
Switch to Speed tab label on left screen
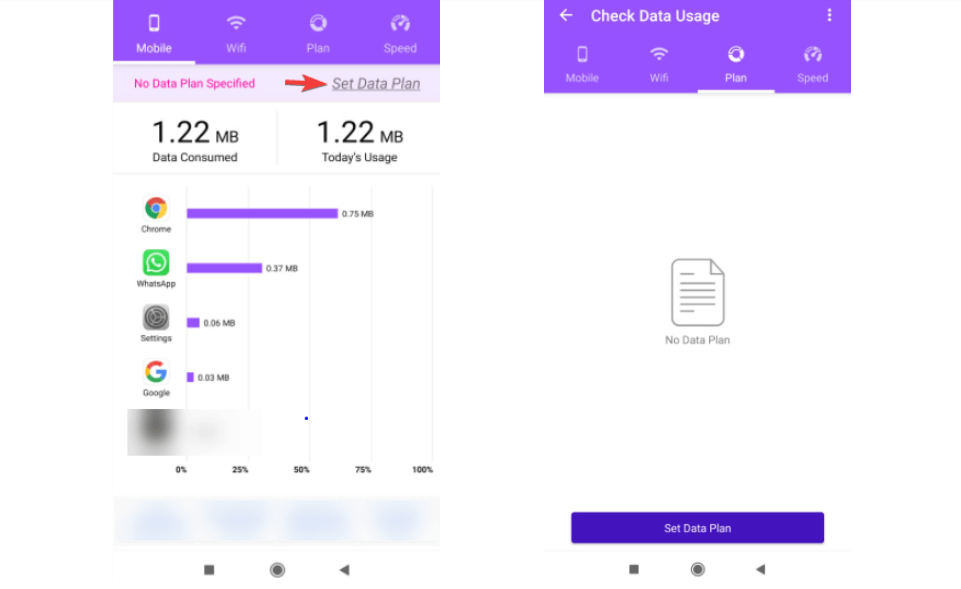coord(400,48)
